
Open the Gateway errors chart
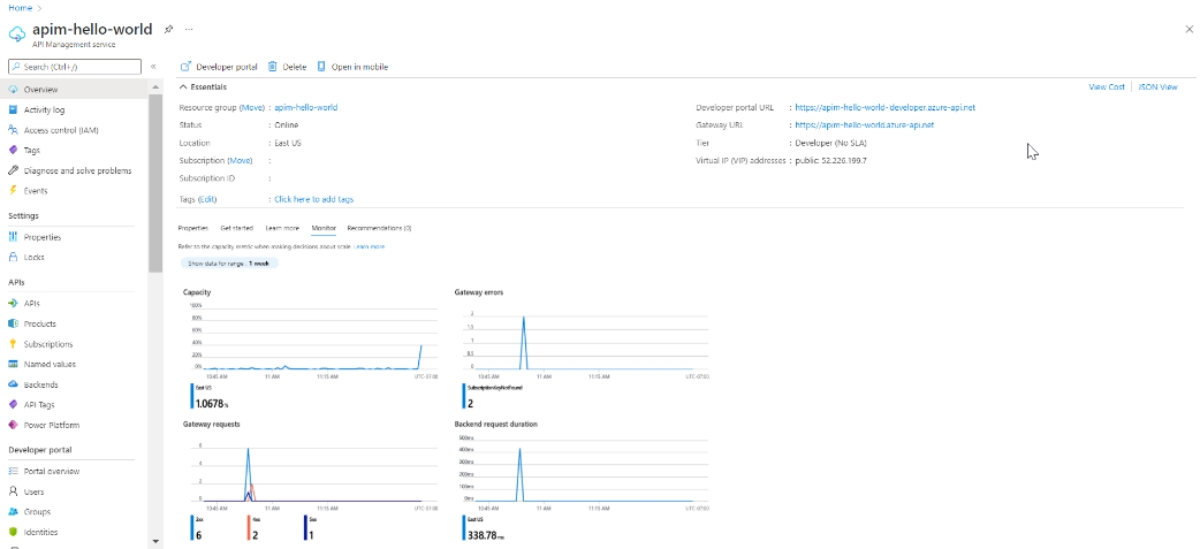pyautogui.click(x=583, y=342)
